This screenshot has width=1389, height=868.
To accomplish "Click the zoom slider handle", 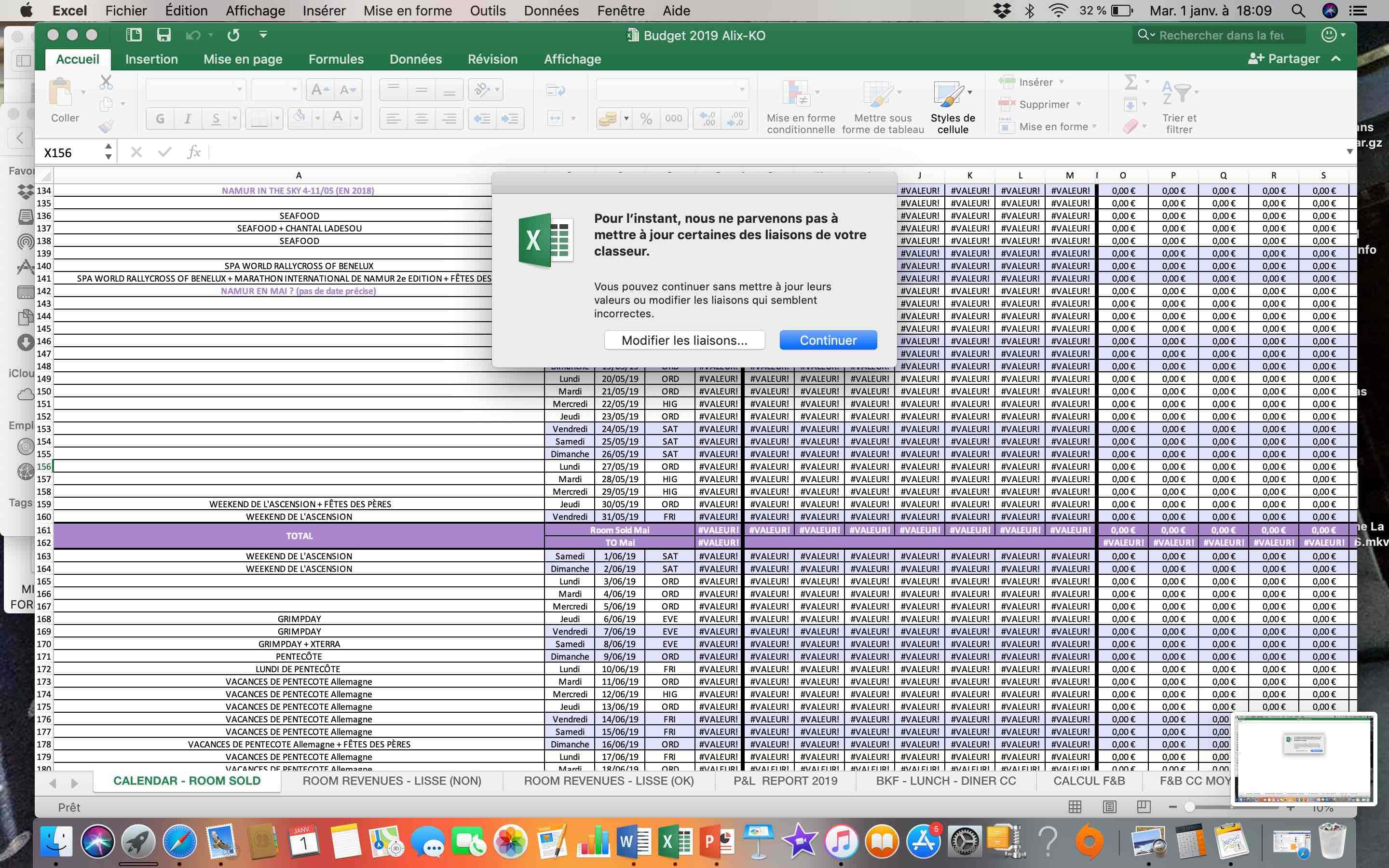I will [1189, 807].
